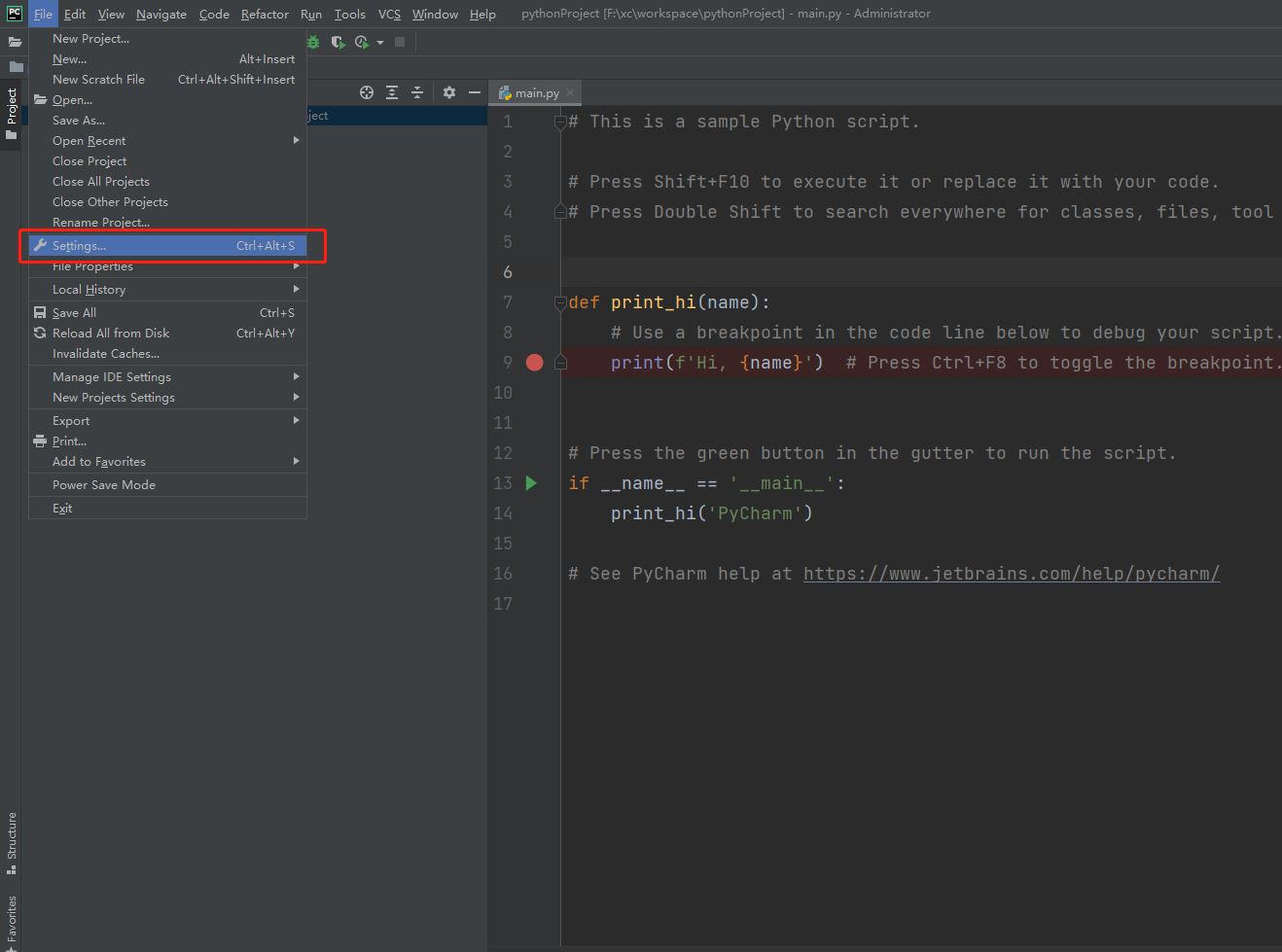Toggle Power Save Mode entry
The image size is (1282, 952).
(168, 485)
